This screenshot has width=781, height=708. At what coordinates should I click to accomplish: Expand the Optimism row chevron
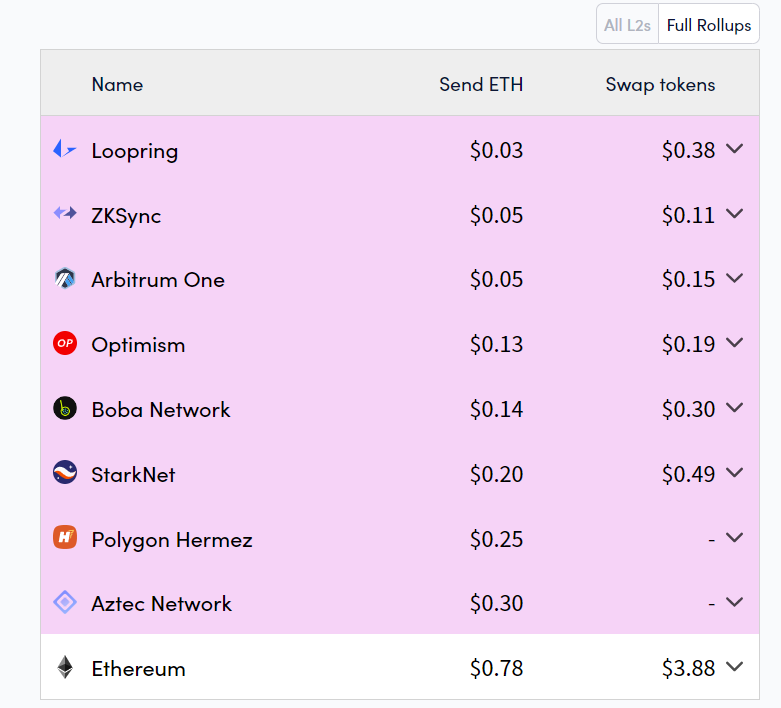[735, 342]
